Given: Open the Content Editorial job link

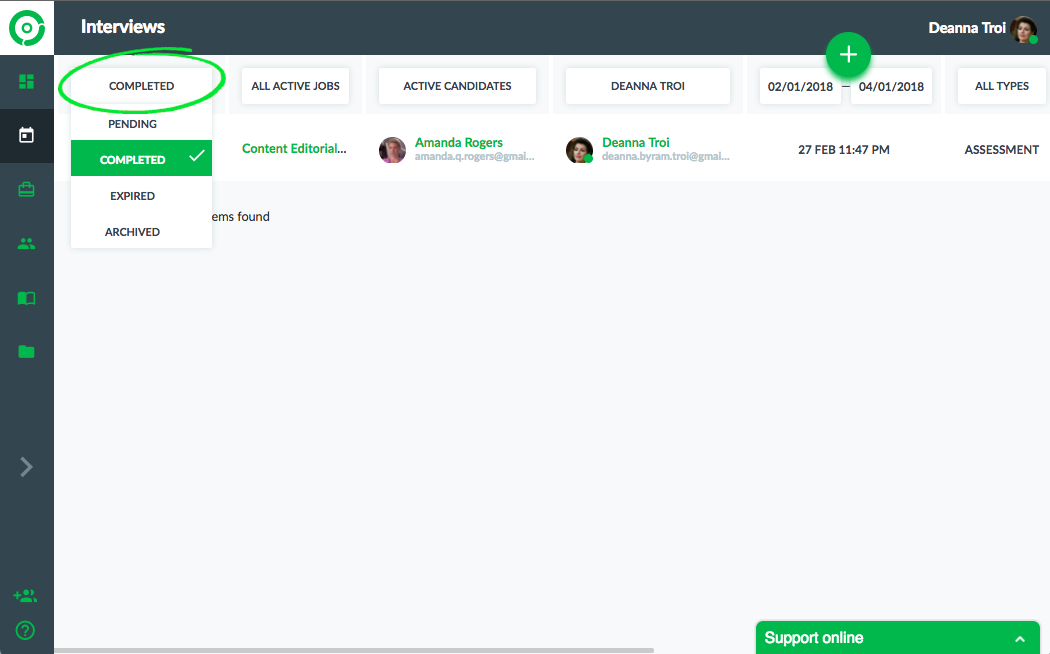Looking at the screenshot, I should 294,149.
